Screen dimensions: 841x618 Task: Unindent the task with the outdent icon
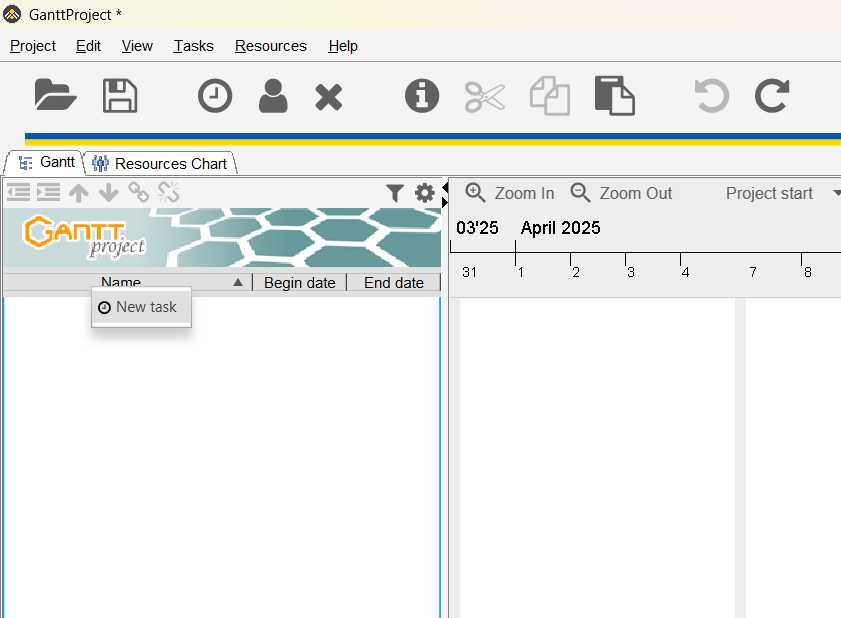pos(19,192)
